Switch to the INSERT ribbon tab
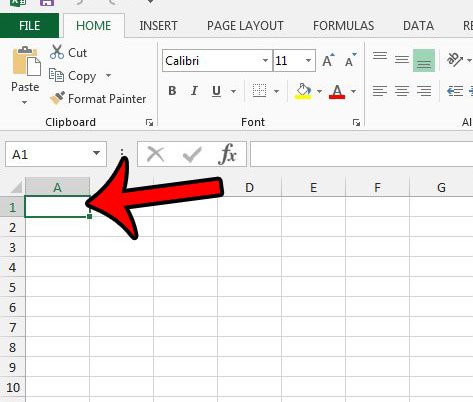473x402 pixels. tap(158, 26)
